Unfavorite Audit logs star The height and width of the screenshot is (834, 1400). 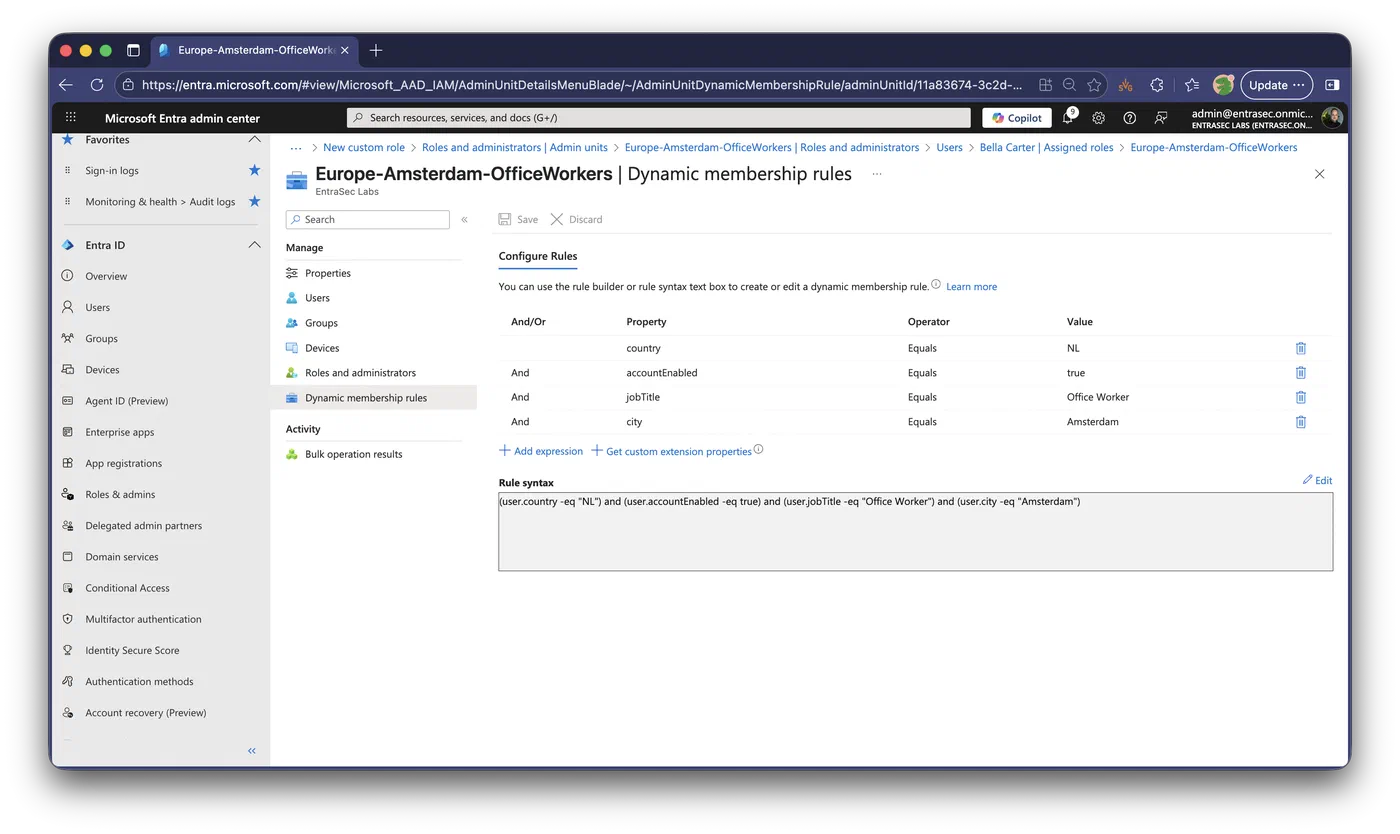click(x=254, y=202)
